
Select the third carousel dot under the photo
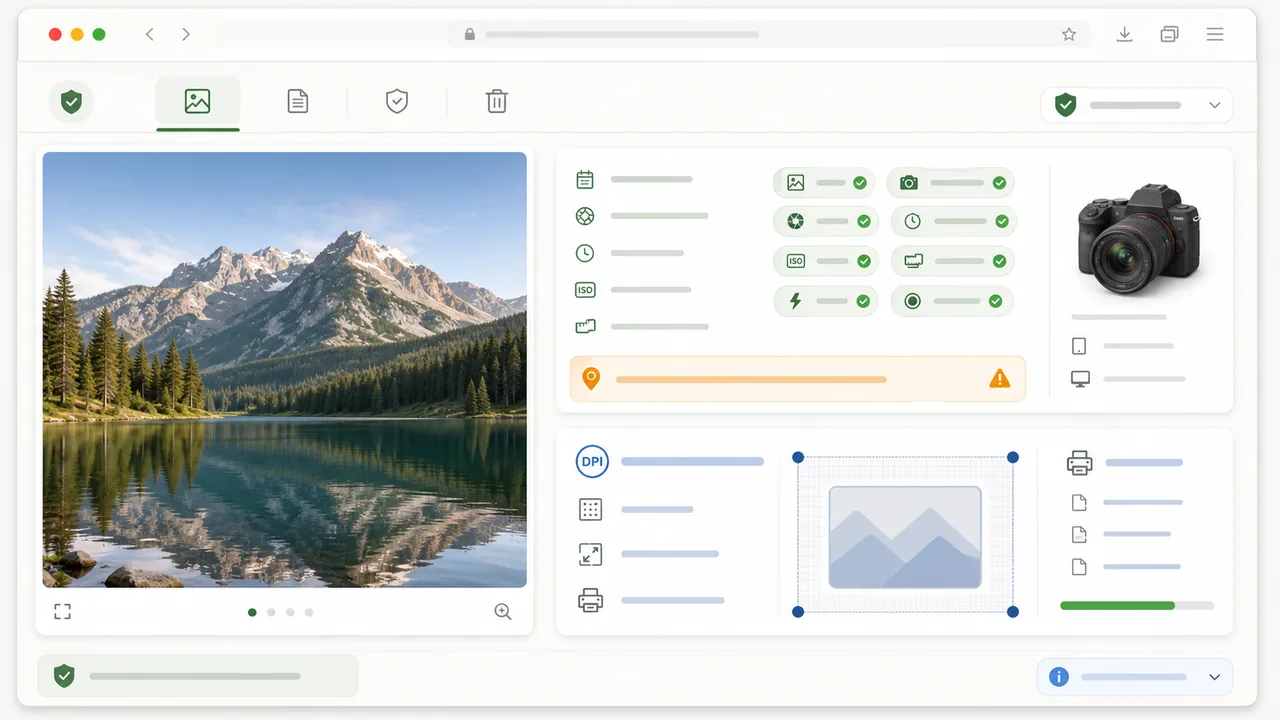290,612
